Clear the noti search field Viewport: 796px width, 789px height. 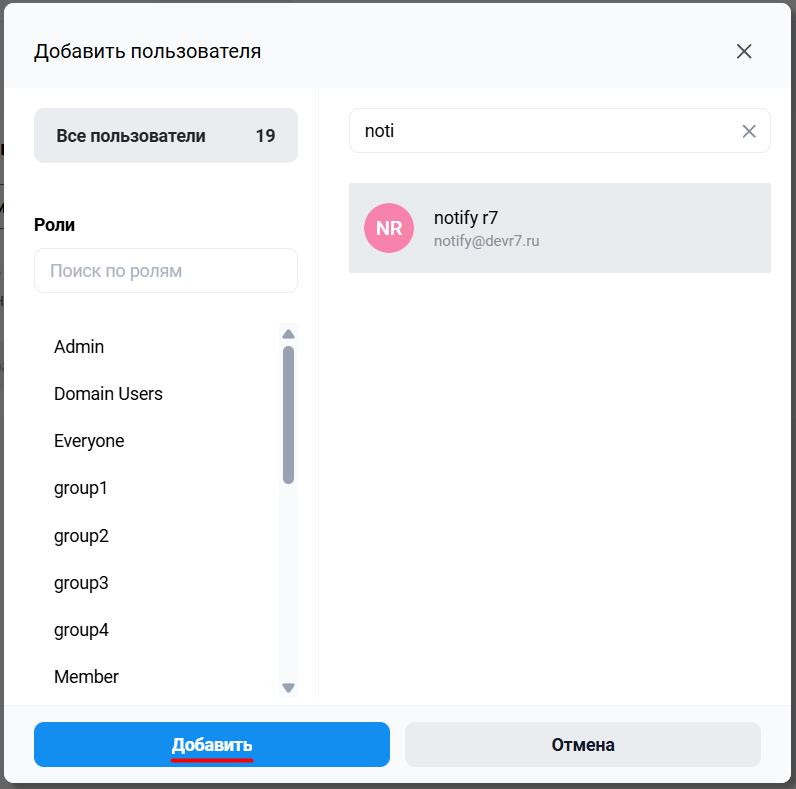[x=749, y=132]
